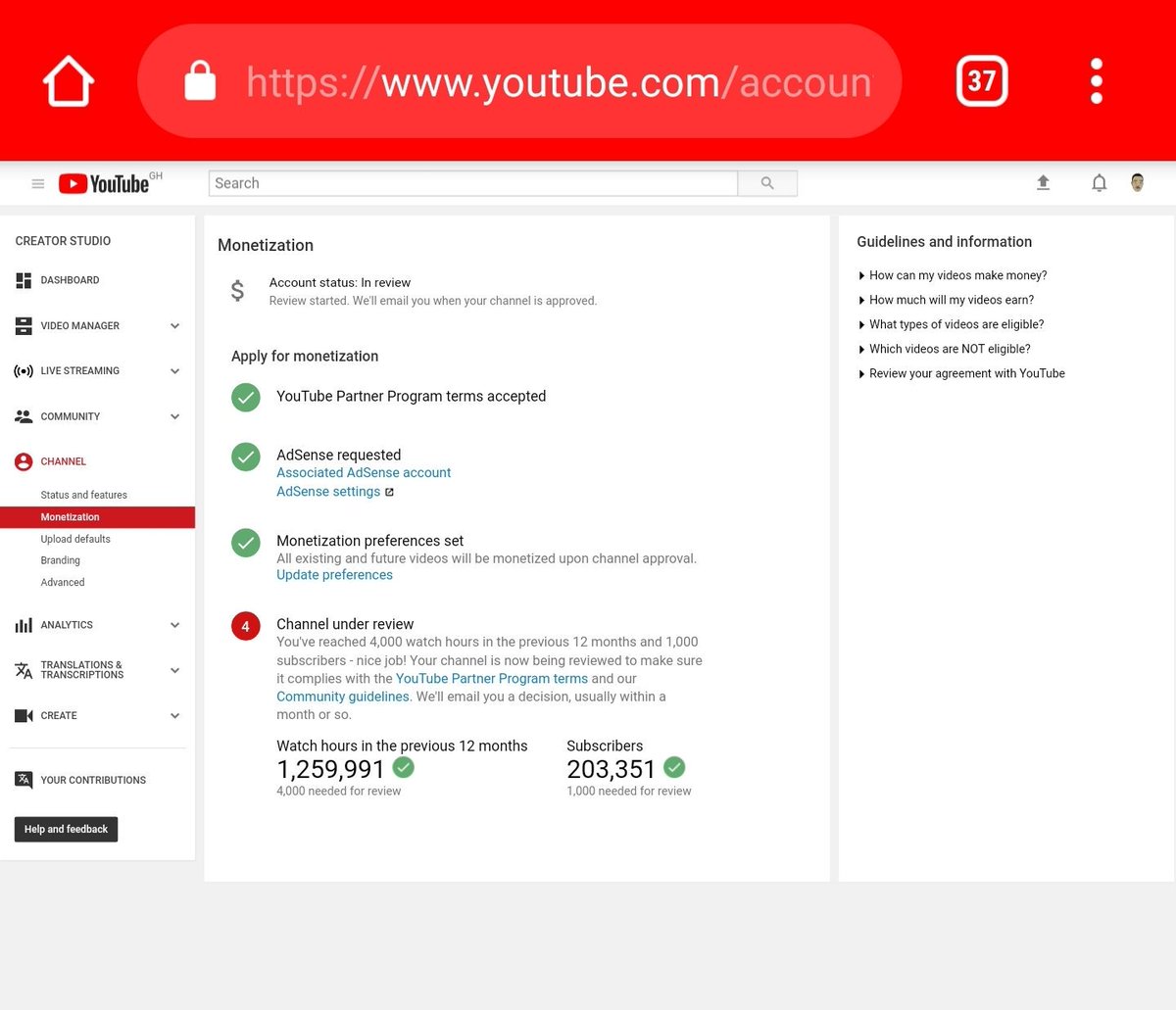Click the dollar sign account status icon
Viewport: 1176px width, 1010px height.
(x=237, y=291)
